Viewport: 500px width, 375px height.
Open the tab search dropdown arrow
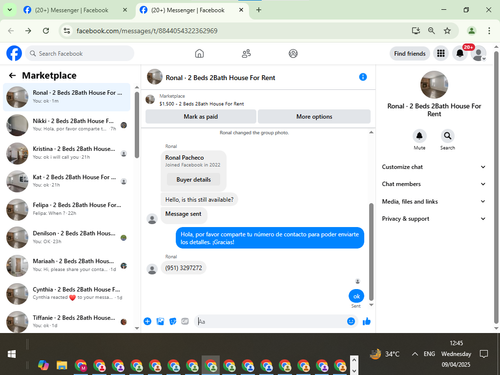point(10,10)
